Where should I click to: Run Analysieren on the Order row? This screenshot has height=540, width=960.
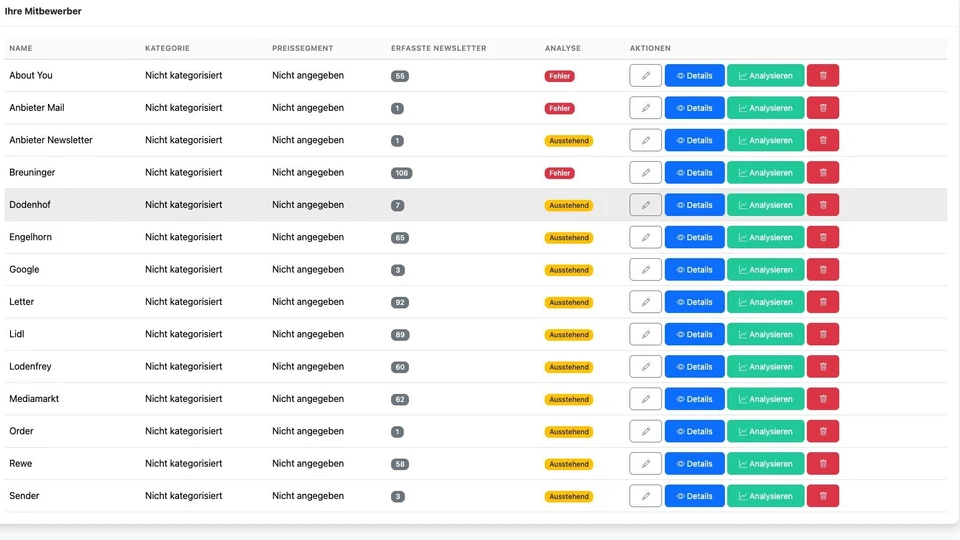pyautogui.click(x=765, y=432)
